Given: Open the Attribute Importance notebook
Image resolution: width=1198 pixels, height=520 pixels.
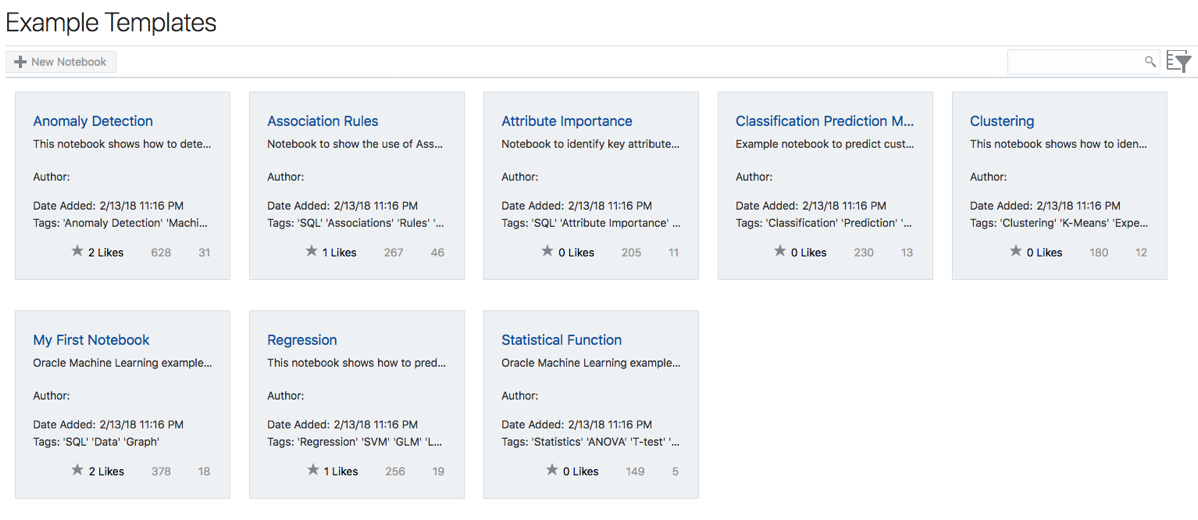Looking at the screenshot, I should point(567,121).
